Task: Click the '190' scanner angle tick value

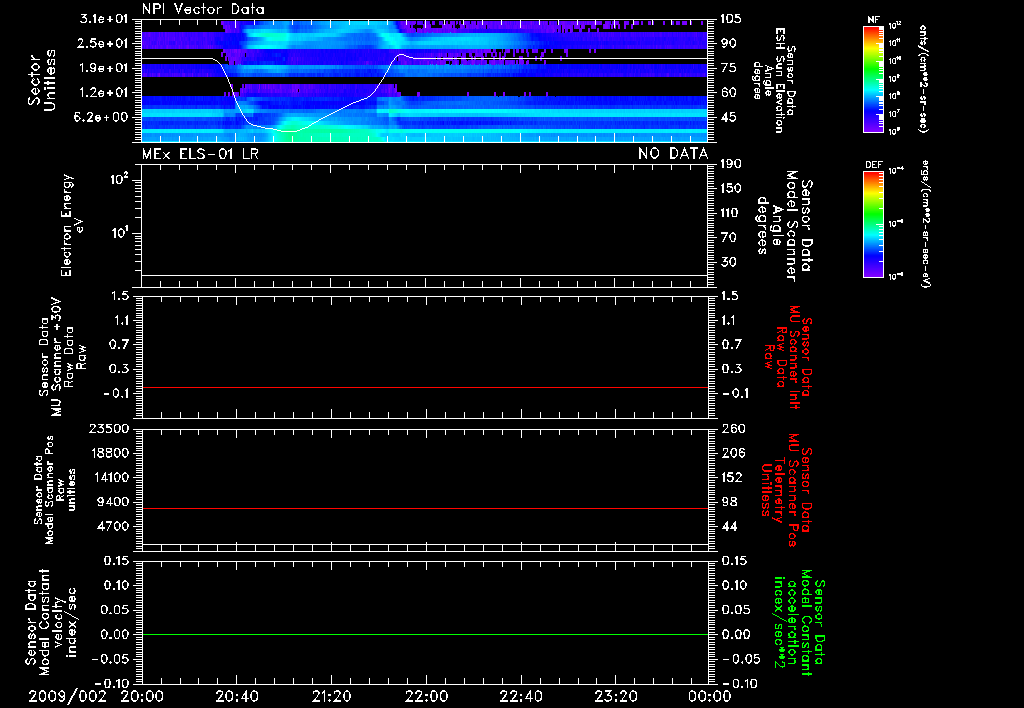Action: tap(731, 164)
